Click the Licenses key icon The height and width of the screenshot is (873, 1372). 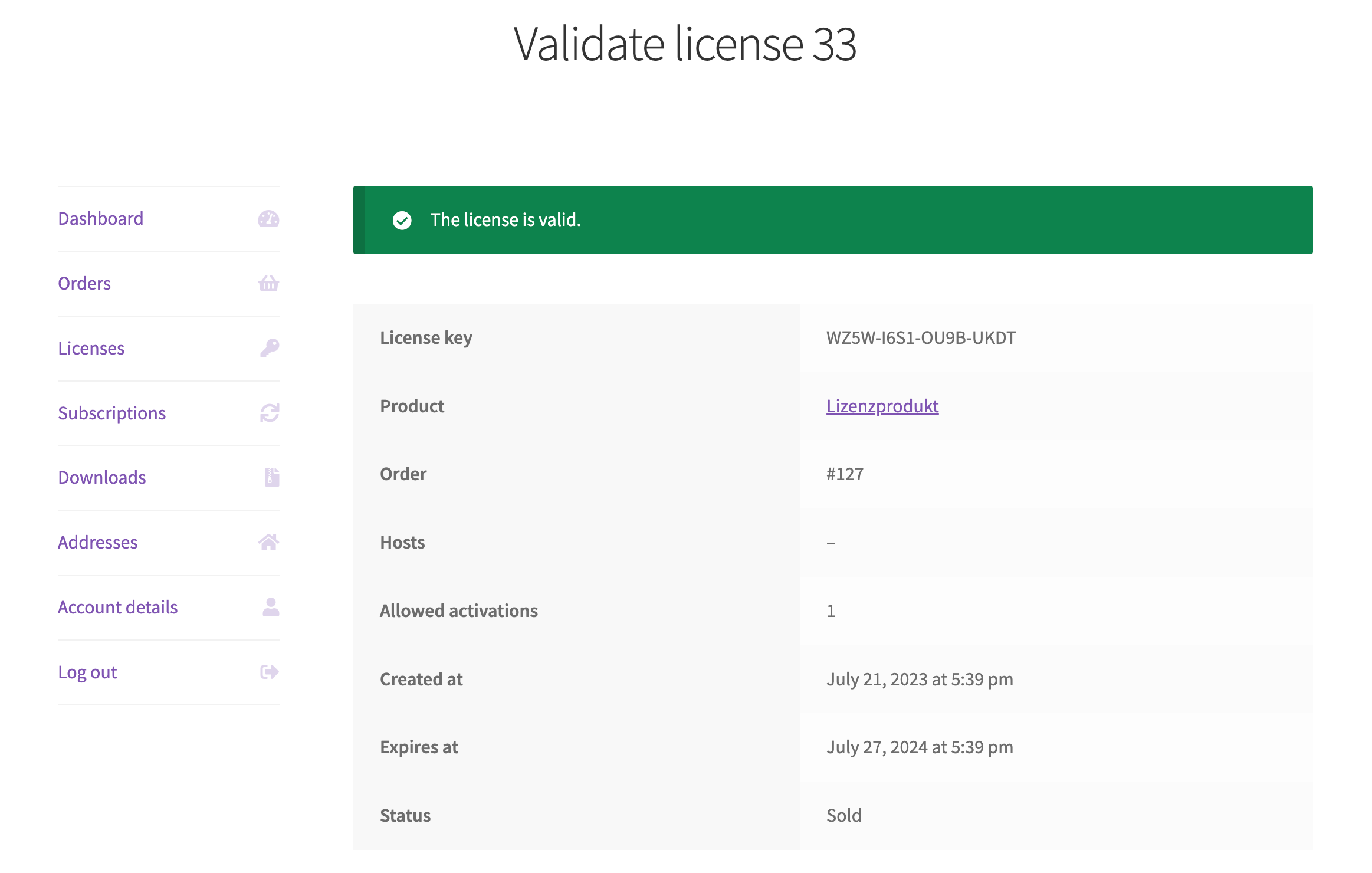[x=270, y=348]
